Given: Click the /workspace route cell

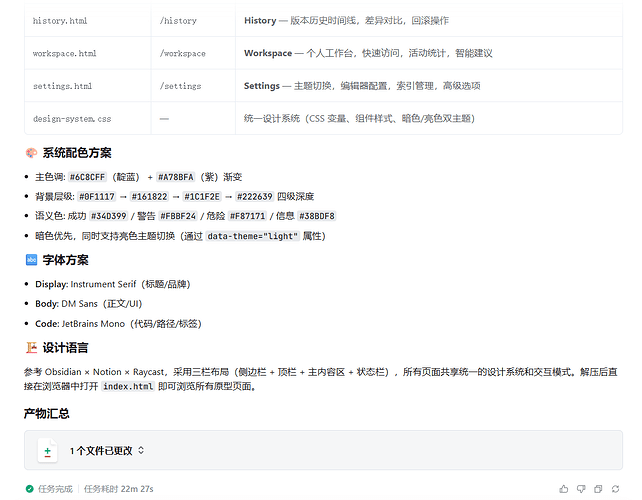Looking at the screenshot, I should [x=193, y=53].
